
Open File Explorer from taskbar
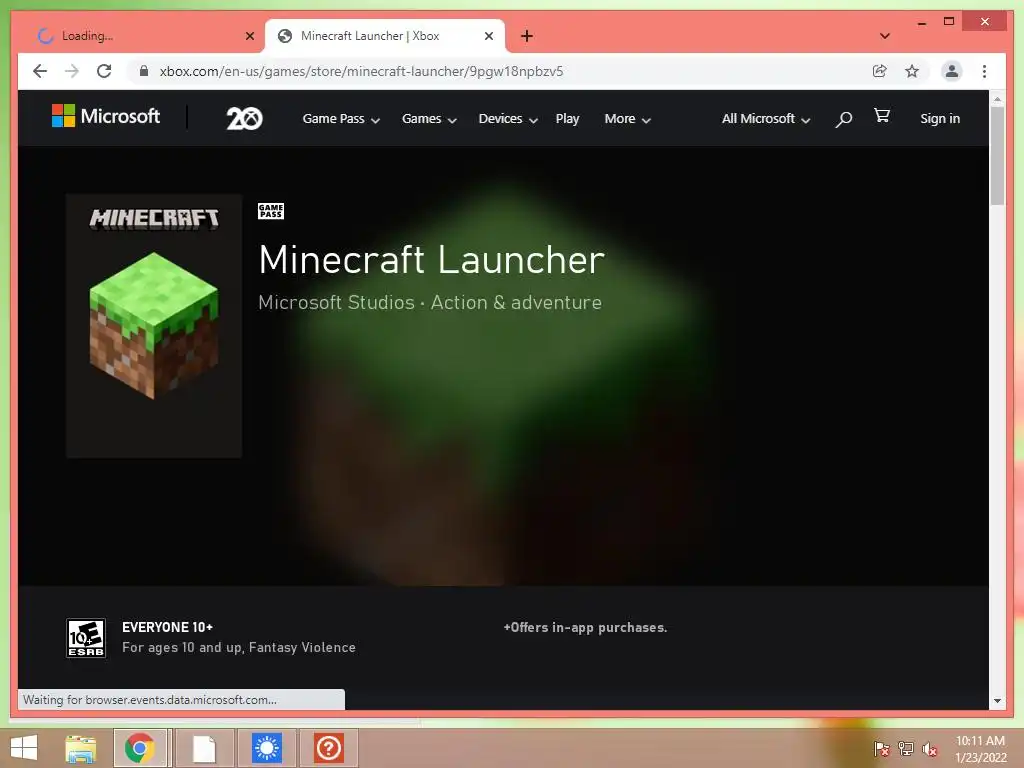[81, 748]
